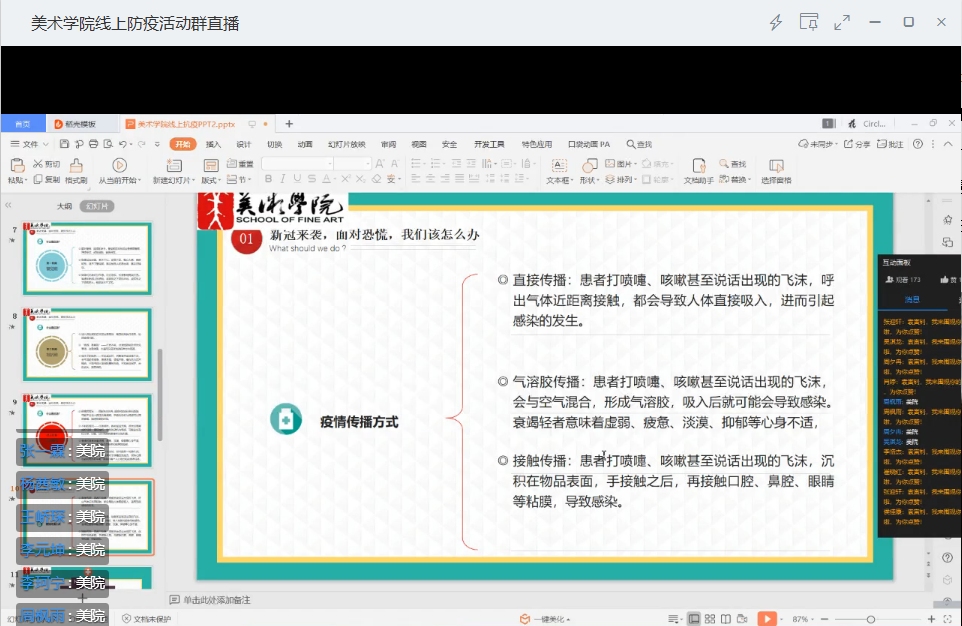Switch thumbnail pane to Slides (幻灯片) mode
This screenshot has width=962, height=626.
97,206
